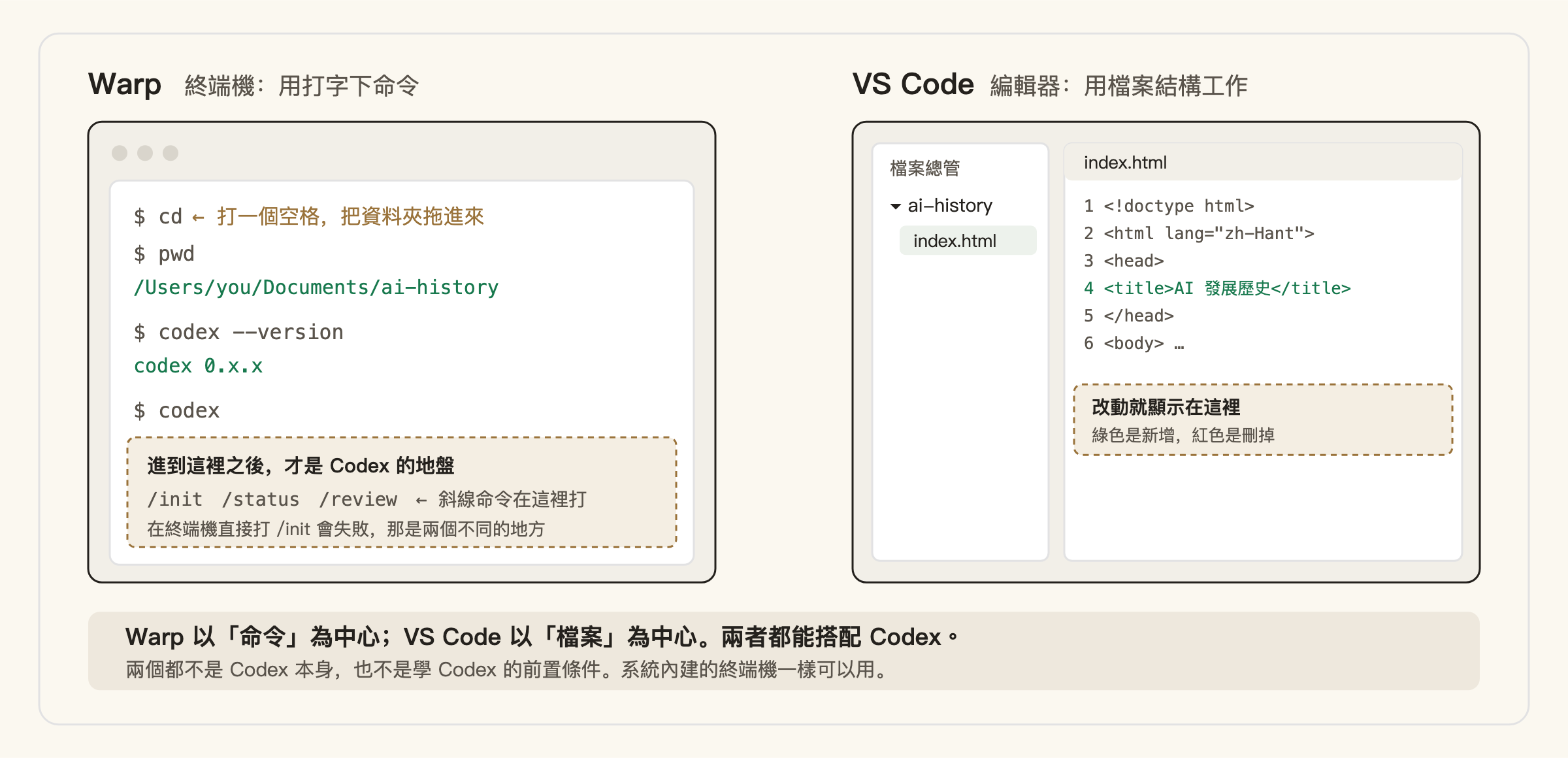Click the third gray dot in the Warp window

click(x=171, y=153)
